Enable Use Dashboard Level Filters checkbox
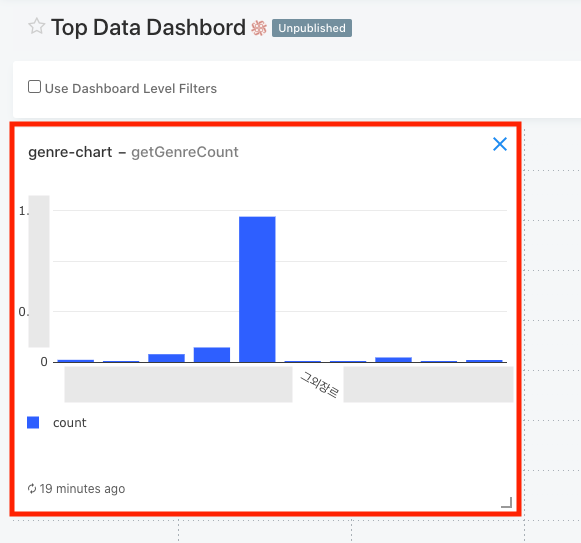Viewport: 581px width, 543px height. (34, 87)
